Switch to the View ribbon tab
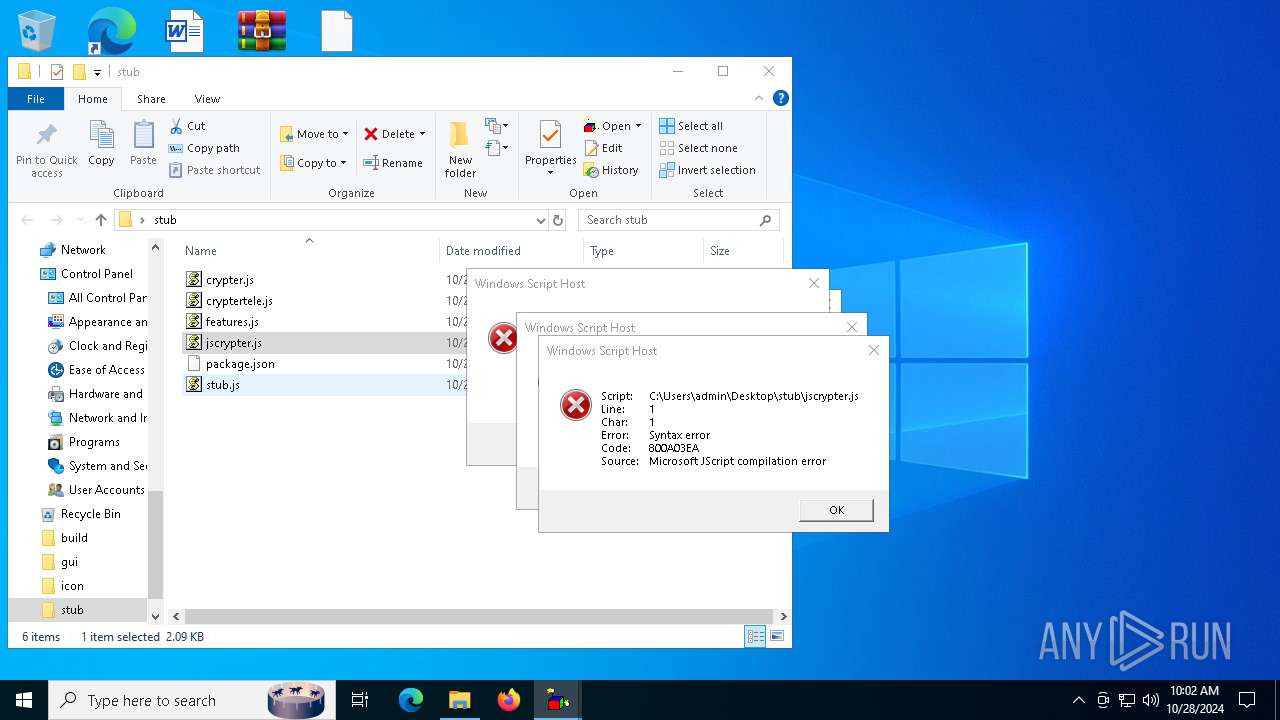The width and height of the screenshot is (1280, 720). pos(207,99)
